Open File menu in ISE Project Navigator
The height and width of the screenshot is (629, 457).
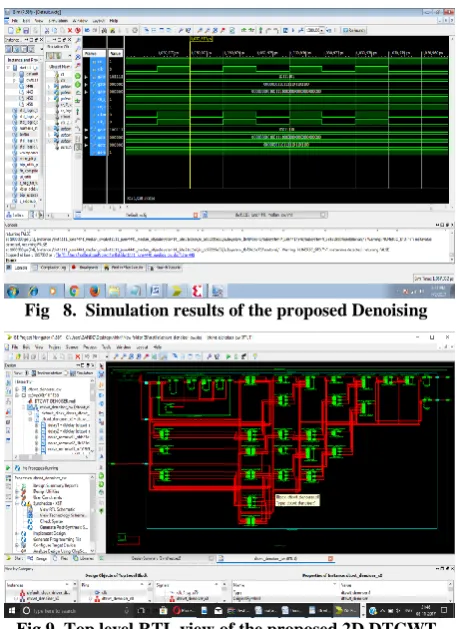(15, 347)
